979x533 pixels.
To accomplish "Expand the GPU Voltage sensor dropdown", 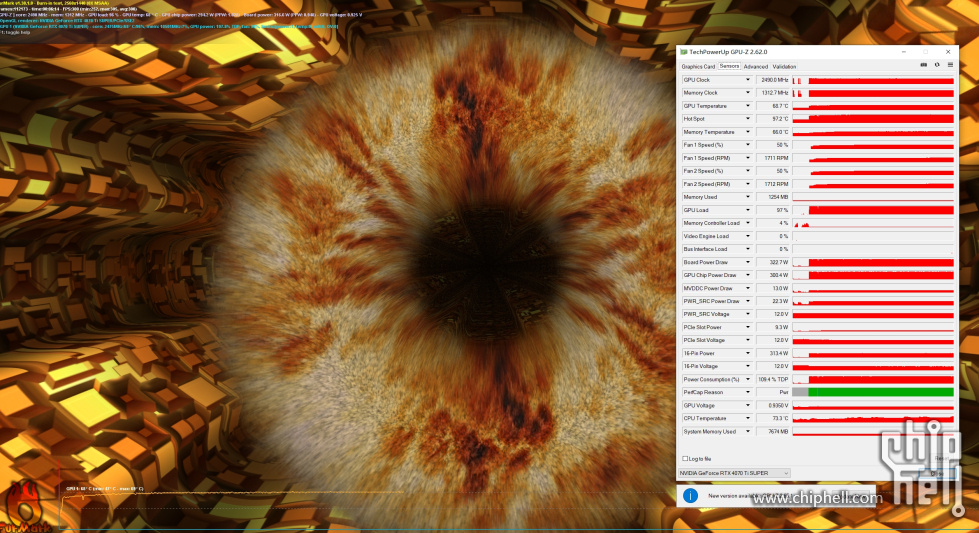I will click(747, 406).
